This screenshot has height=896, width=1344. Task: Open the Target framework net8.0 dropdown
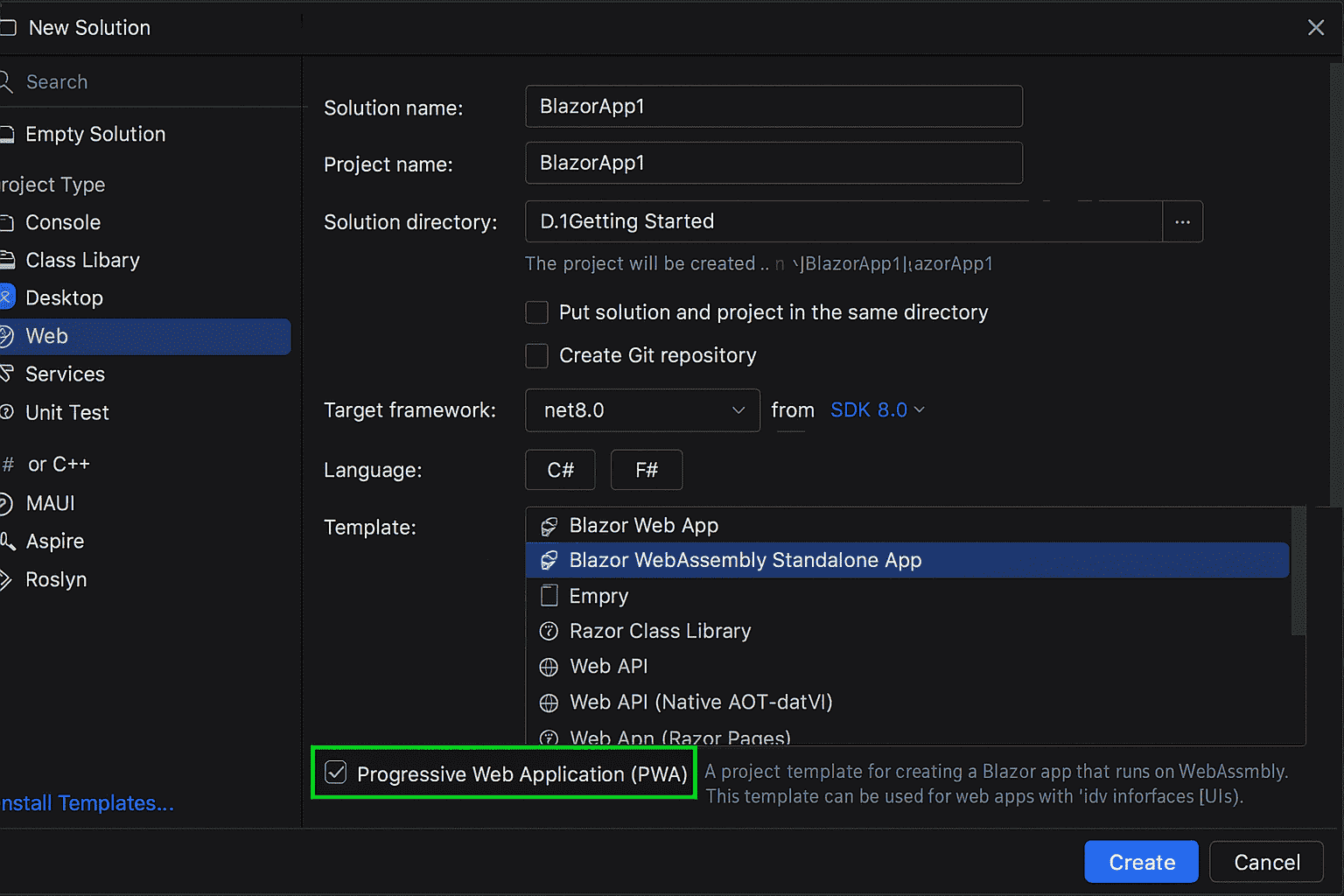642,410
